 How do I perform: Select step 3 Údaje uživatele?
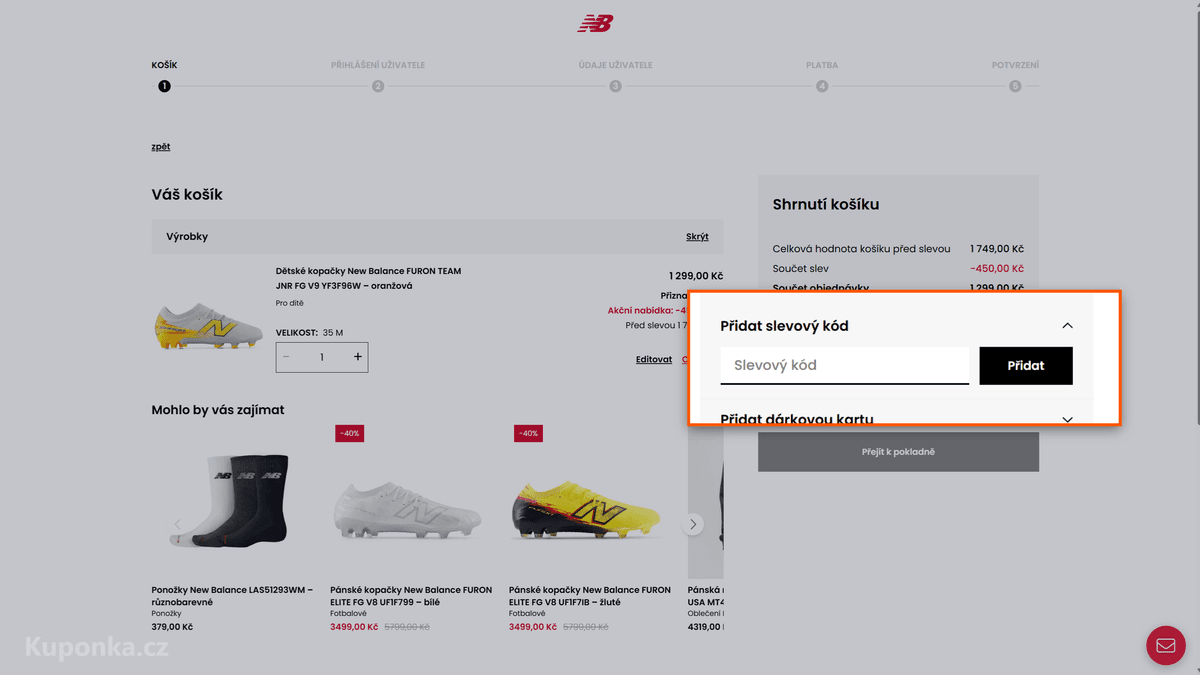[615, 86]
